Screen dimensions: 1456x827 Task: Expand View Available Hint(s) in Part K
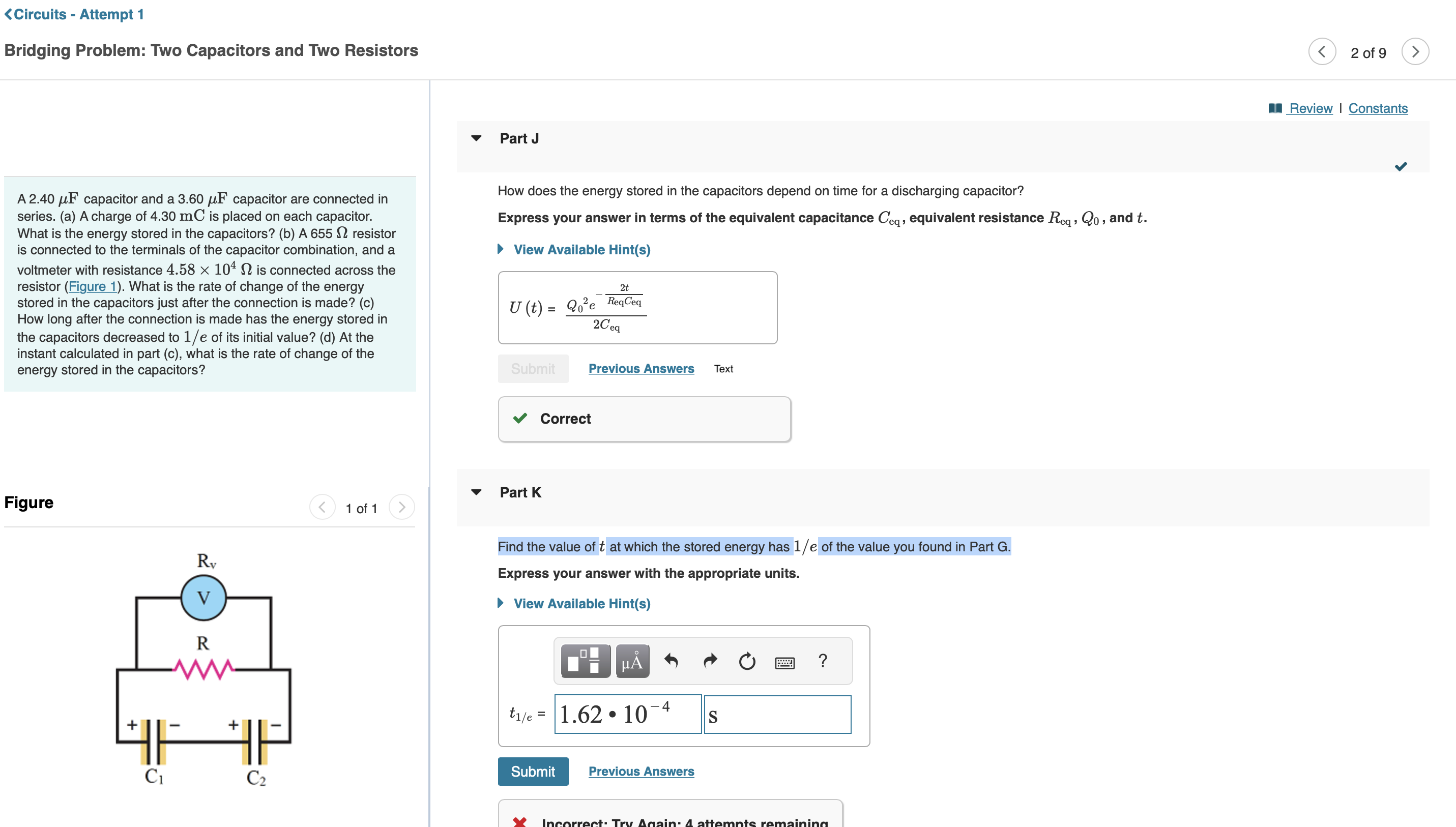(x=581, y=603)
